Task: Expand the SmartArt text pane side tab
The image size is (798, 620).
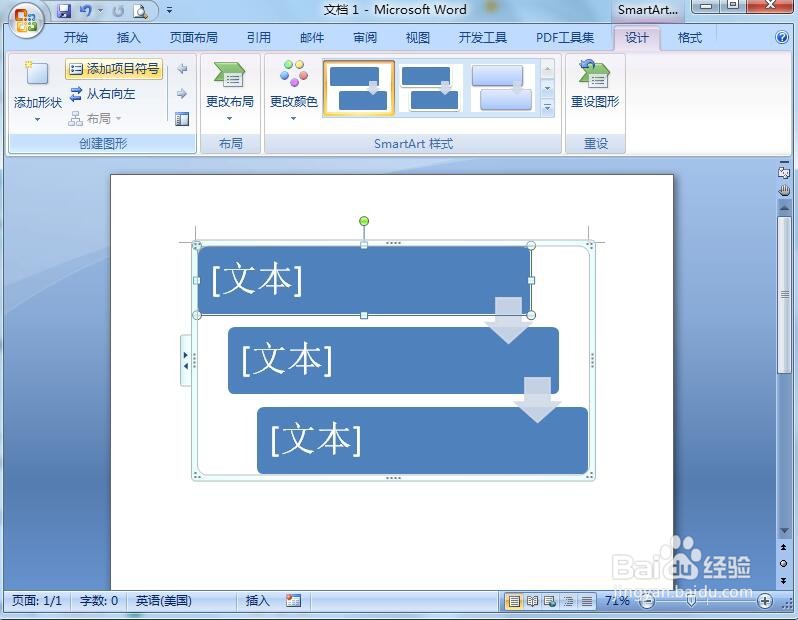Action: click(186, 360)
